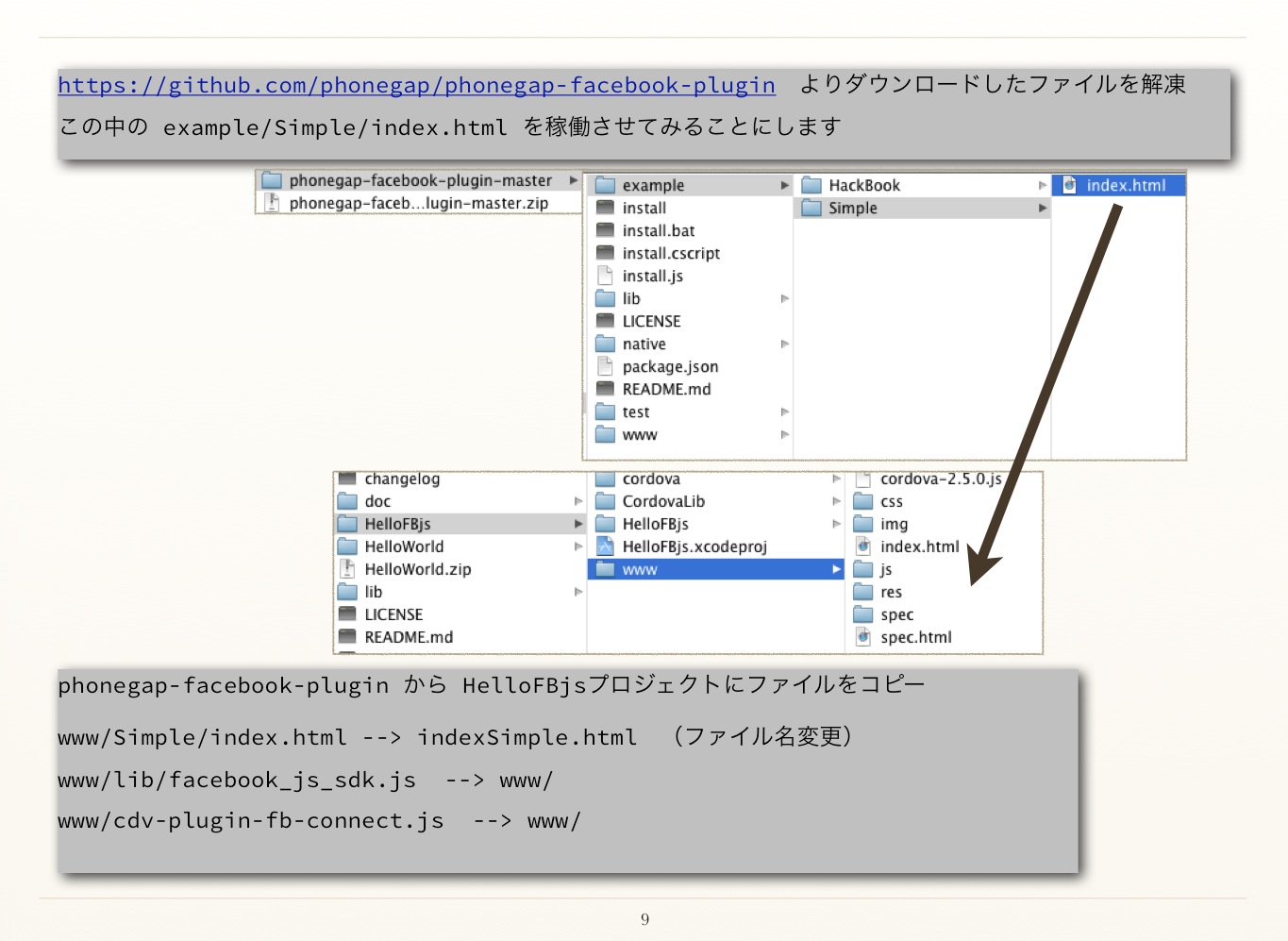This screenshot has width=1288, height=941.
Task: Click the spec.html web file icon
Action: pyautogui.click(x=863, y=637)
